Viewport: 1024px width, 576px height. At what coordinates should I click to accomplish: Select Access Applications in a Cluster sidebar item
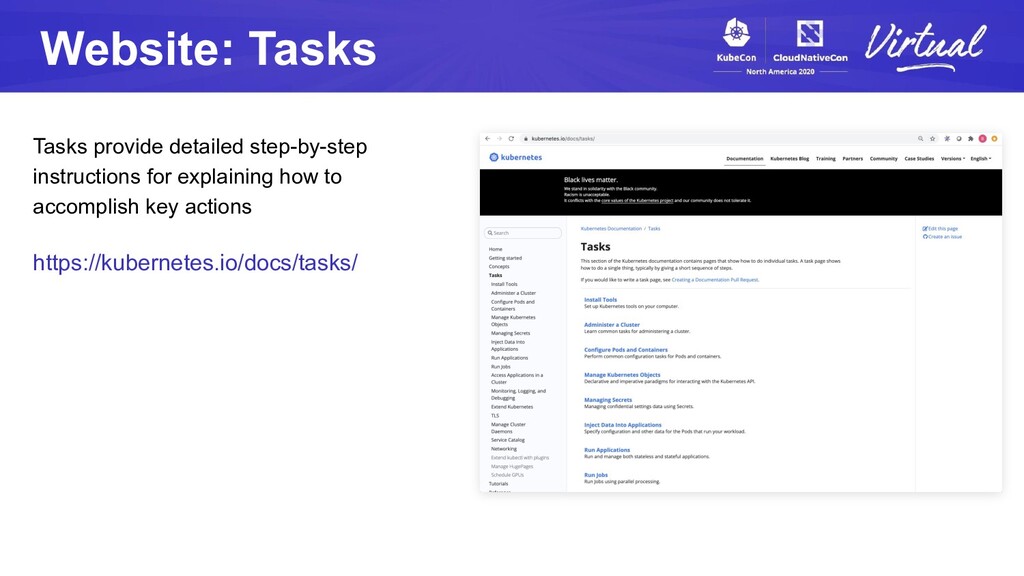click(517, 379)
